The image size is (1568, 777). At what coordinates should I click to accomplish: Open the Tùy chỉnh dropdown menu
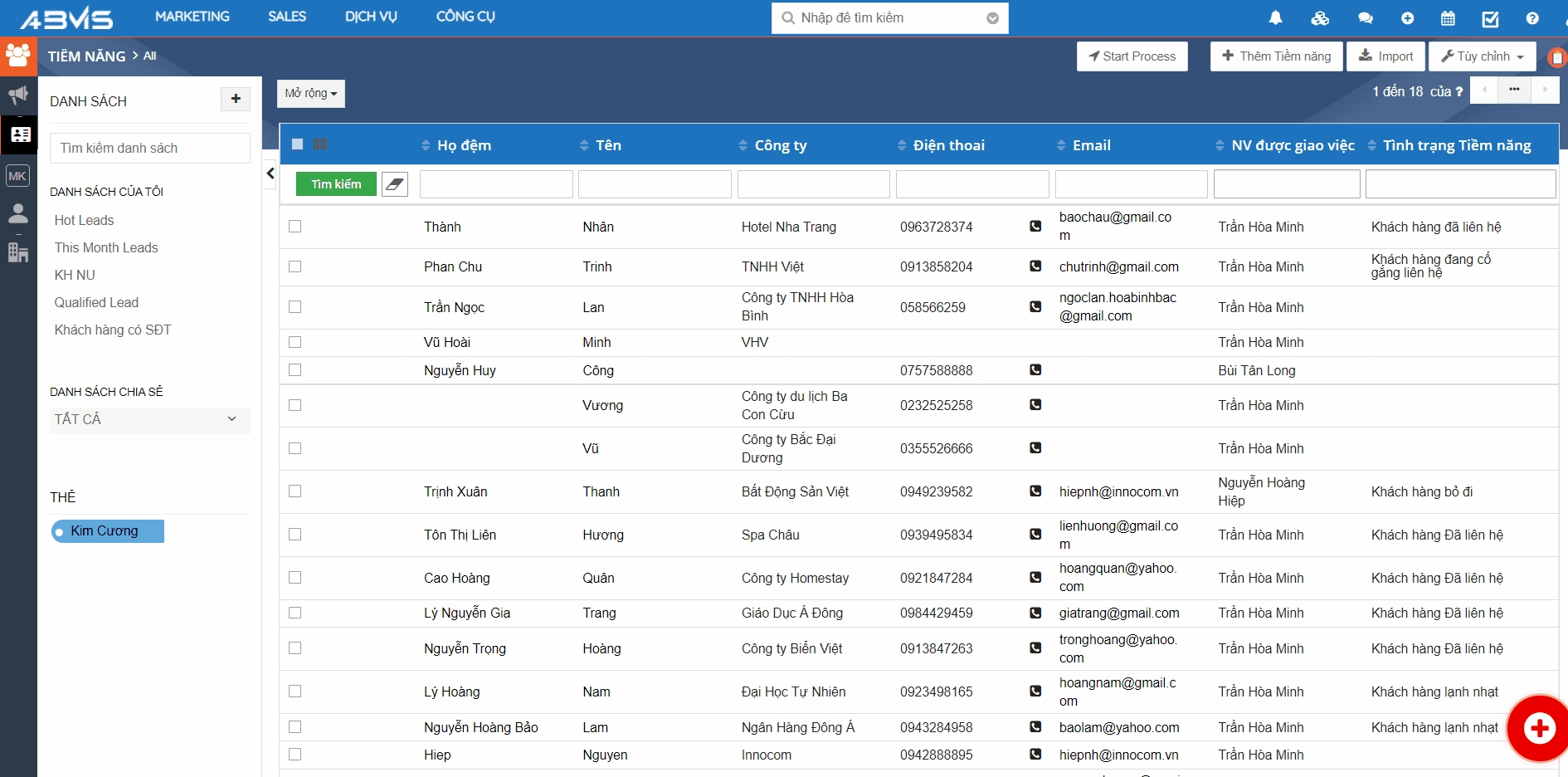tap(1482, 56)
